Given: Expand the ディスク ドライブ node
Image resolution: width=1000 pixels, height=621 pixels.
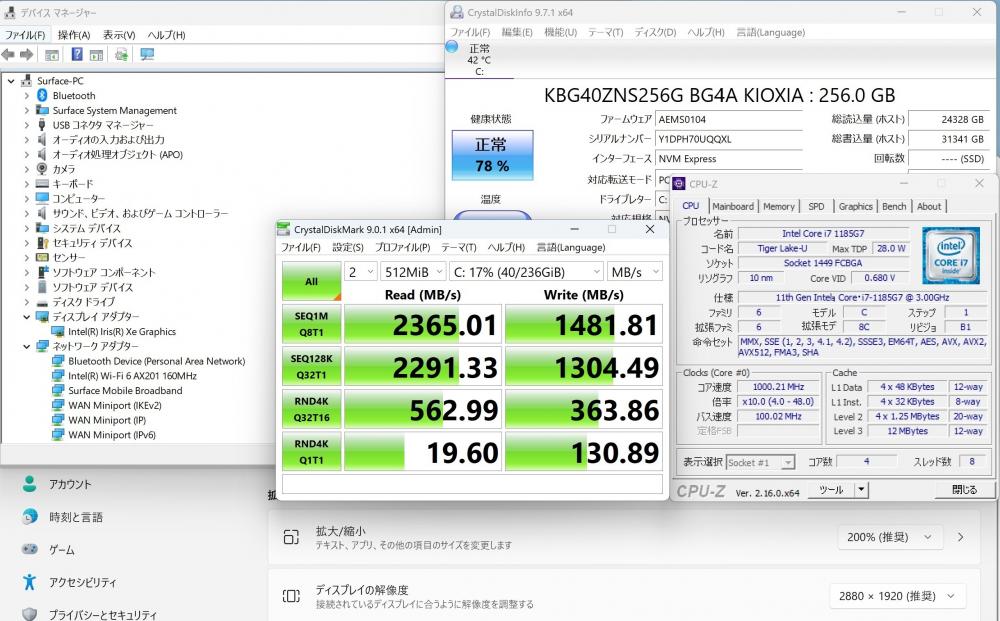Looking at the screenshot, I should (26, 302).
